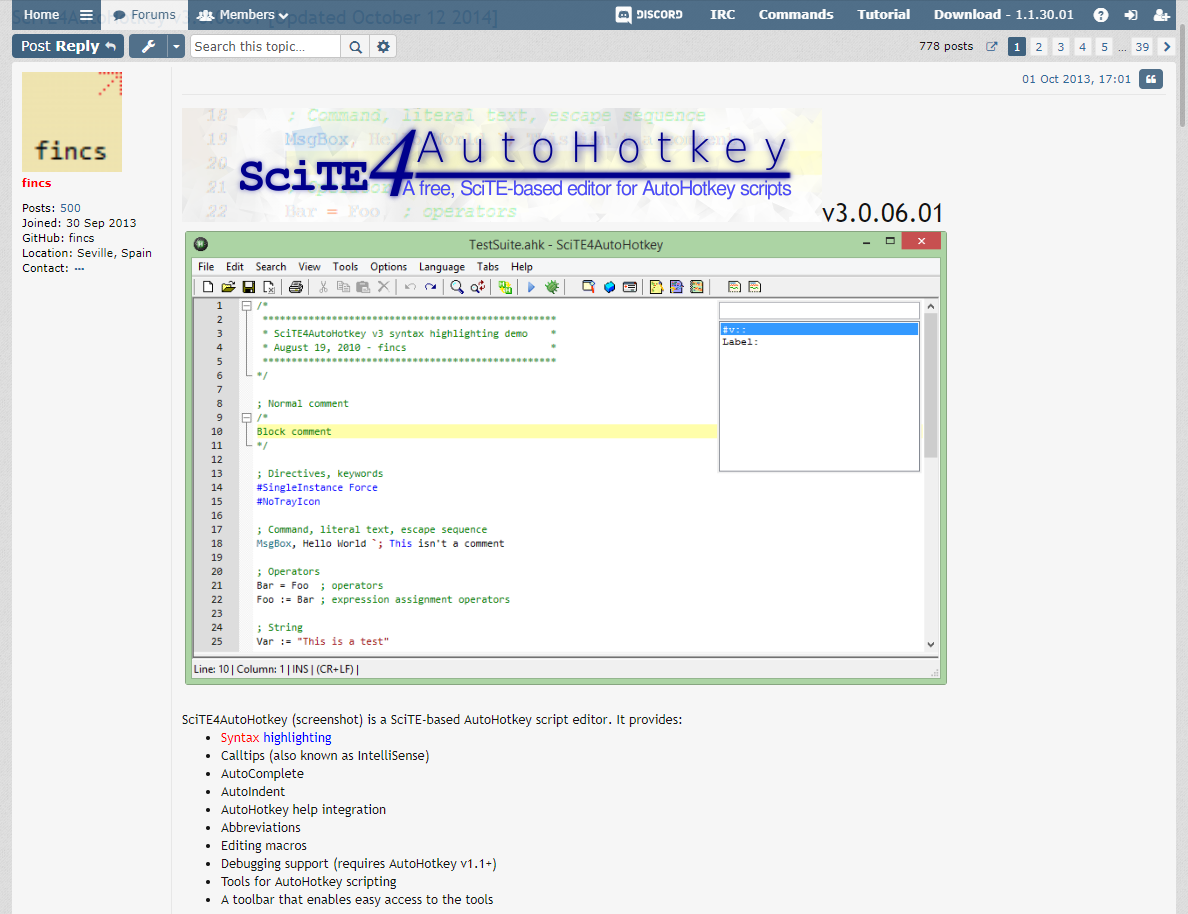This screenshot has width=1188, height=914.
Task: Expand the Contact ellipsis for fincs
Action: tap(80, 268)
